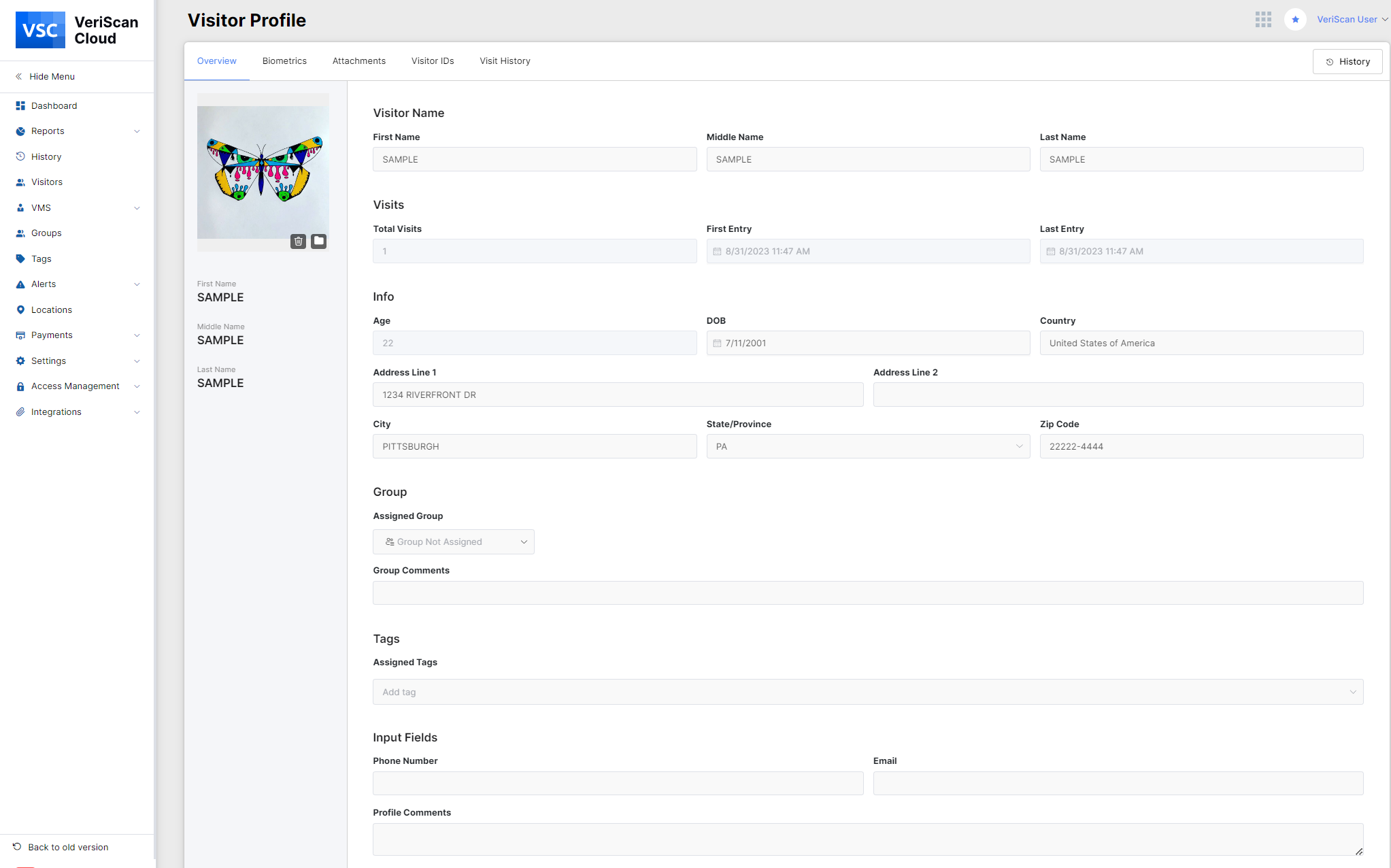Open the State/Province PA dropdown
1391x868 pixels.
pos(868,446)
